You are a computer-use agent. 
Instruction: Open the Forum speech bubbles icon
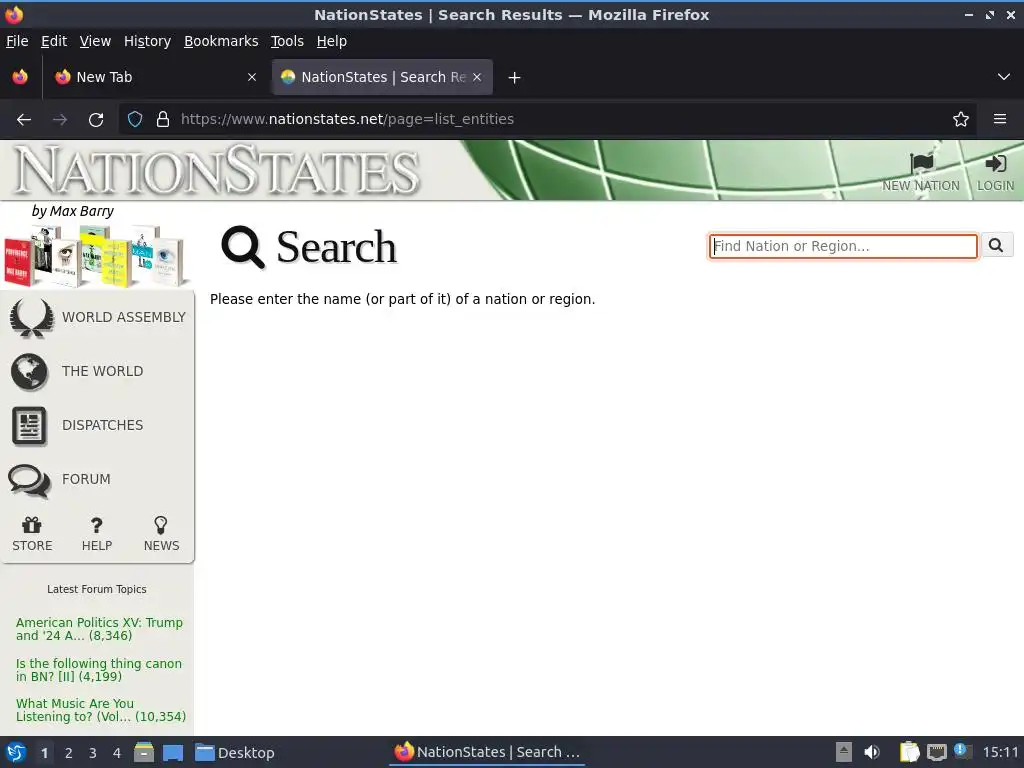coord(29,480)
